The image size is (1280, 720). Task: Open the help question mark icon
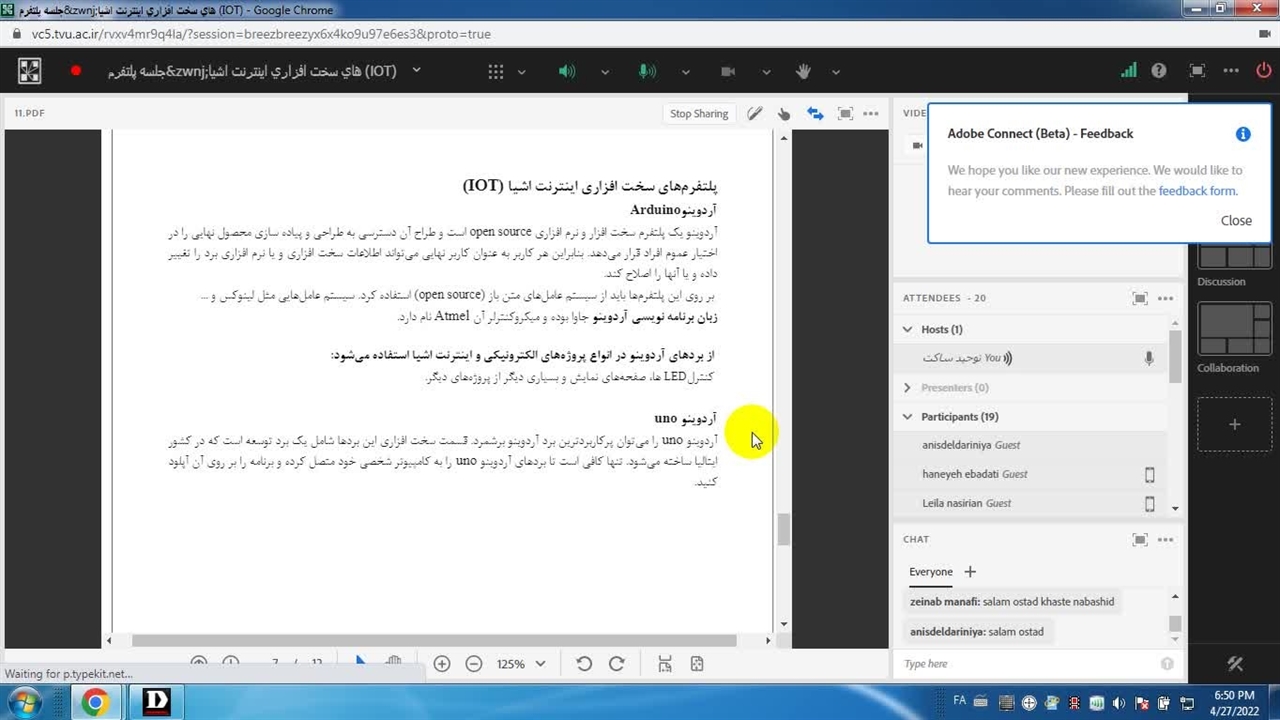[x=1159, y=71]
